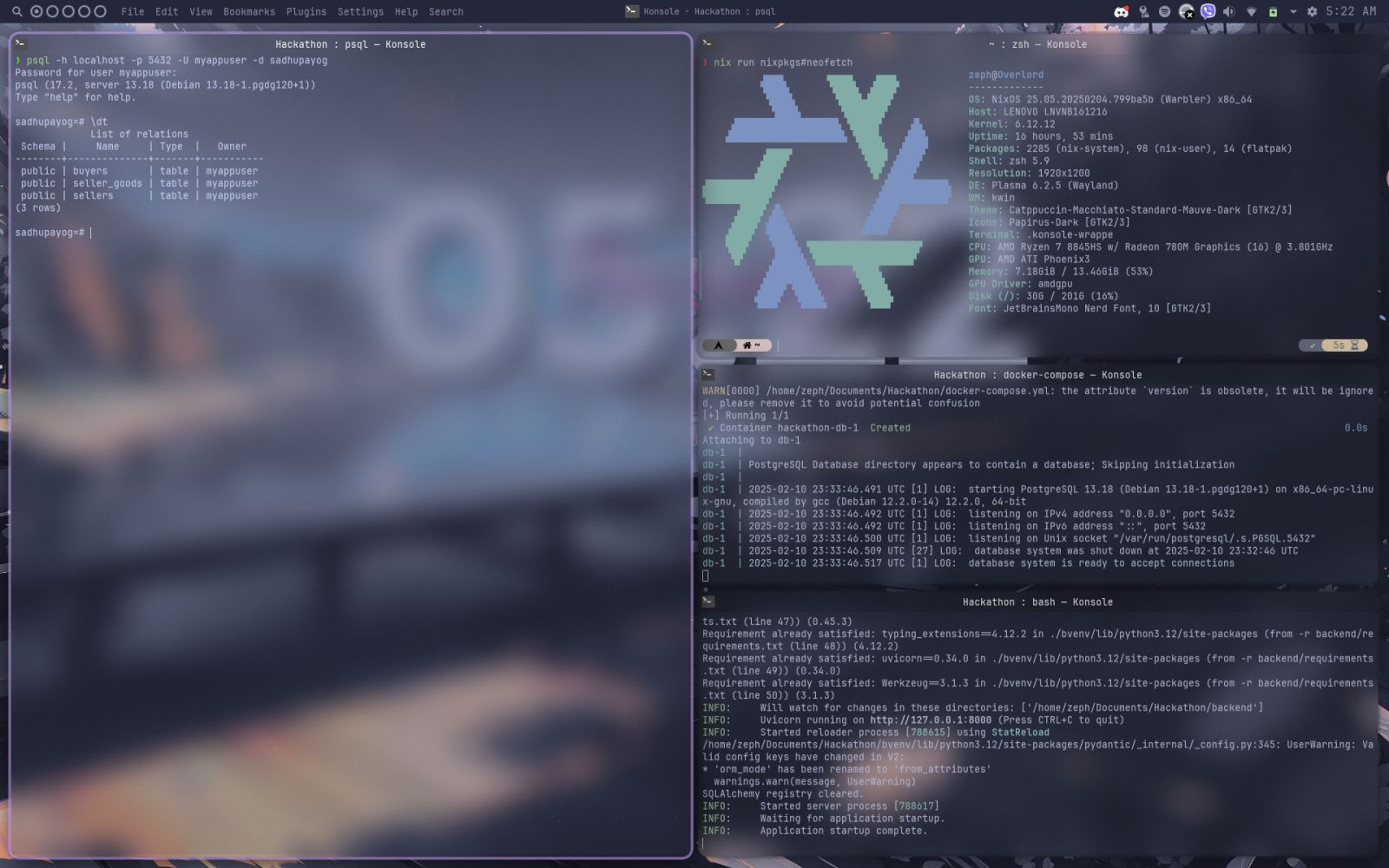
Task: Open the battery status tray icon
Action: tap(1273, 11)
